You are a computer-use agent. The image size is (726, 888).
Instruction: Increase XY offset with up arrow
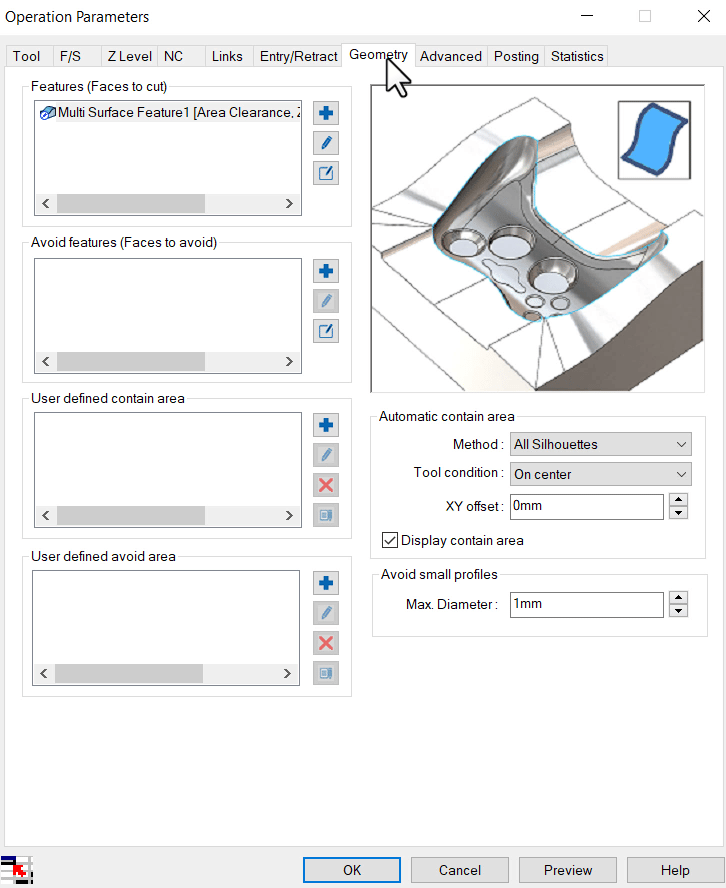tap(678, 500)
